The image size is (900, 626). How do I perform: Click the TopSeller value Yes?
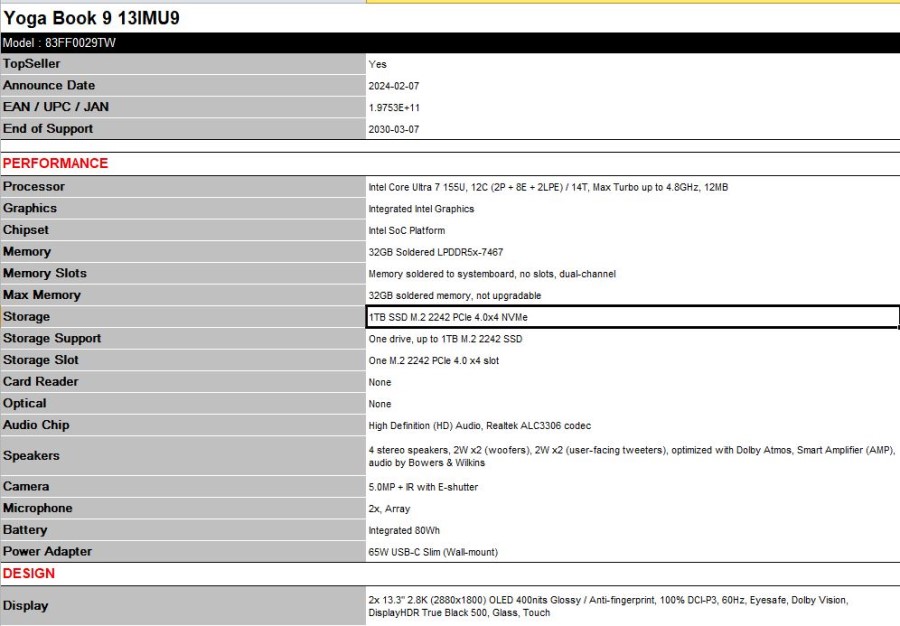pos(378,64)
